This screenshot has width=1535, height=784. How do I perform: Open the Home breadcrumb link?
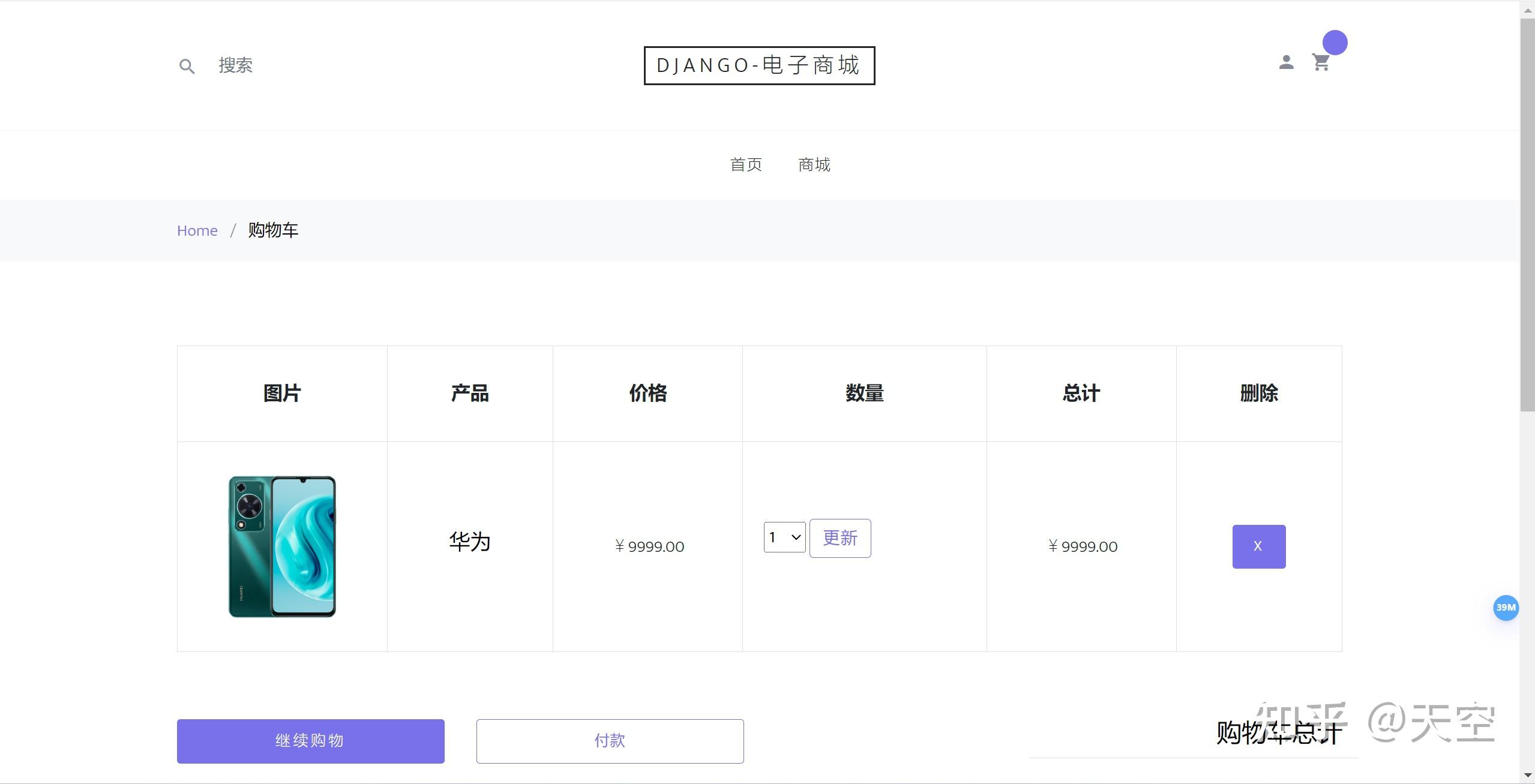[197, 230]
